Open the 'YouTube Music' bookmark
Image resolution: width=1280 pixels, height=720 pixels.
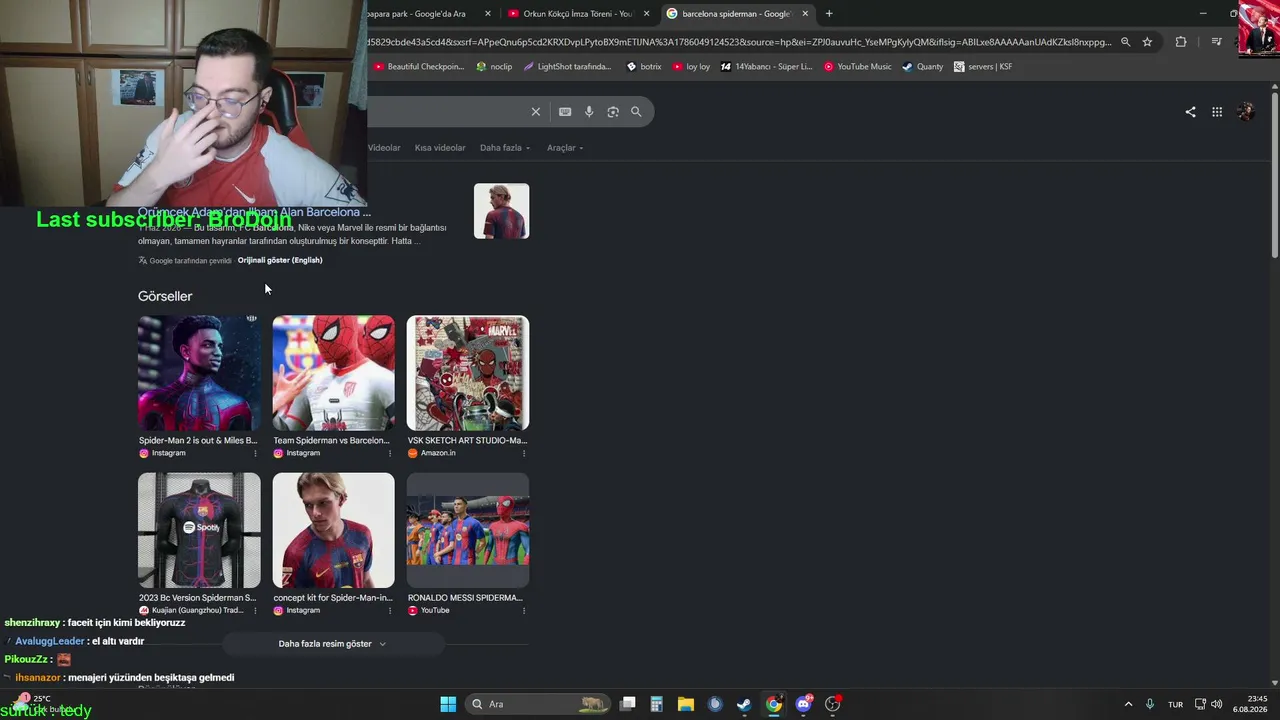tap(857, 67)
